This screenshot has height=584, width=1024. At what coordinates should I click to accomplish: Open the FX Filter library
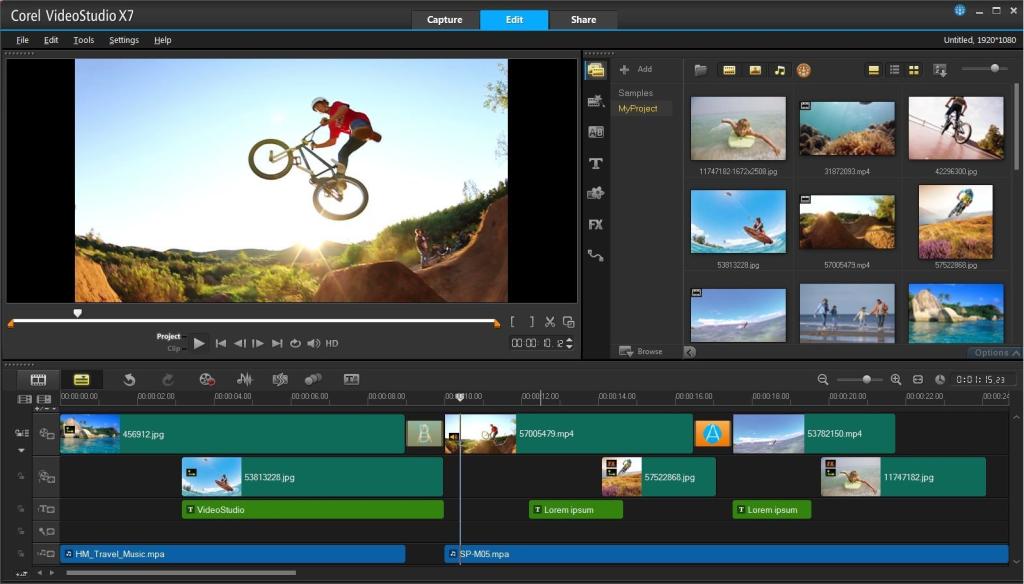point(596,224)
